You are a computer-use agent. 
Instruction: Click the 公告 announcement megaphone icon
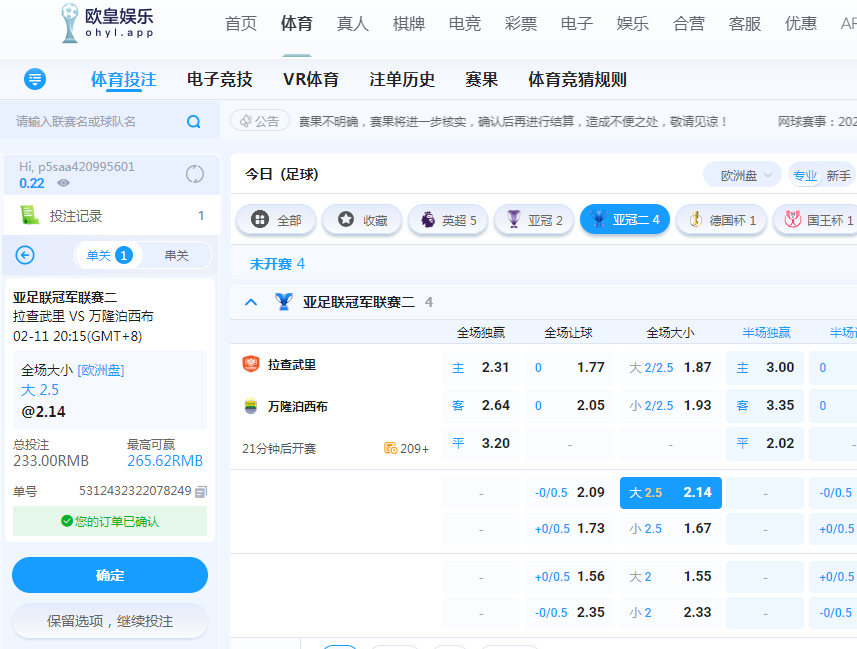(x=244, y=121)
